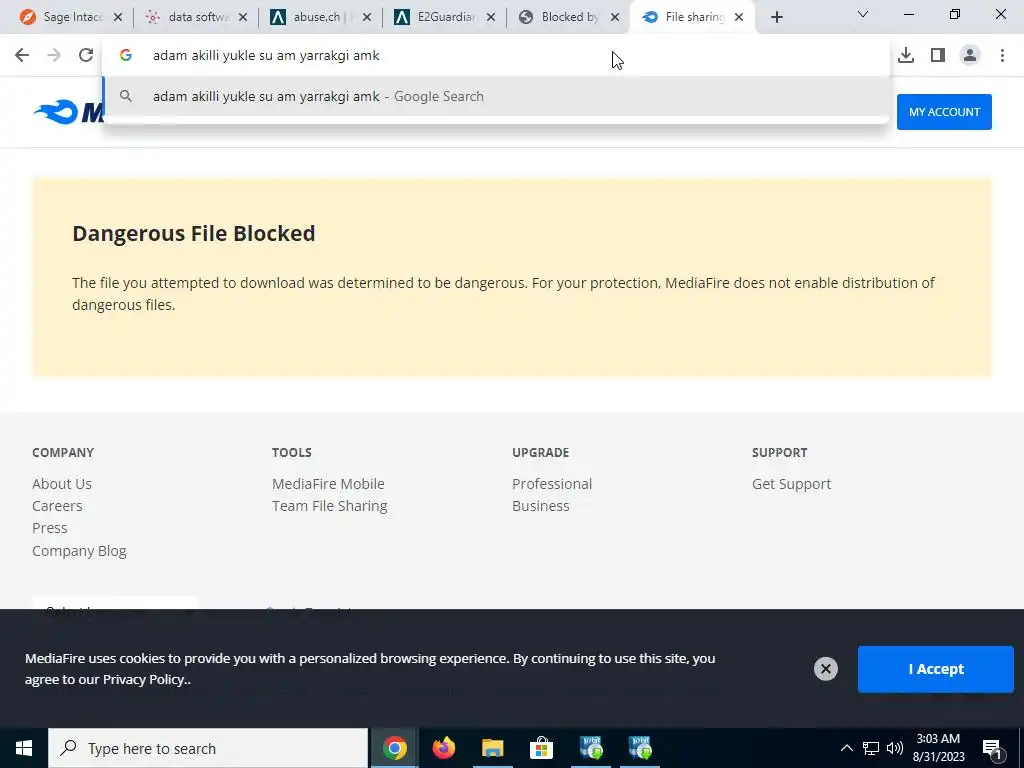Open the second IObit taskbar icon
Screen dimensions: 1024x768
(x=640, y=748)
